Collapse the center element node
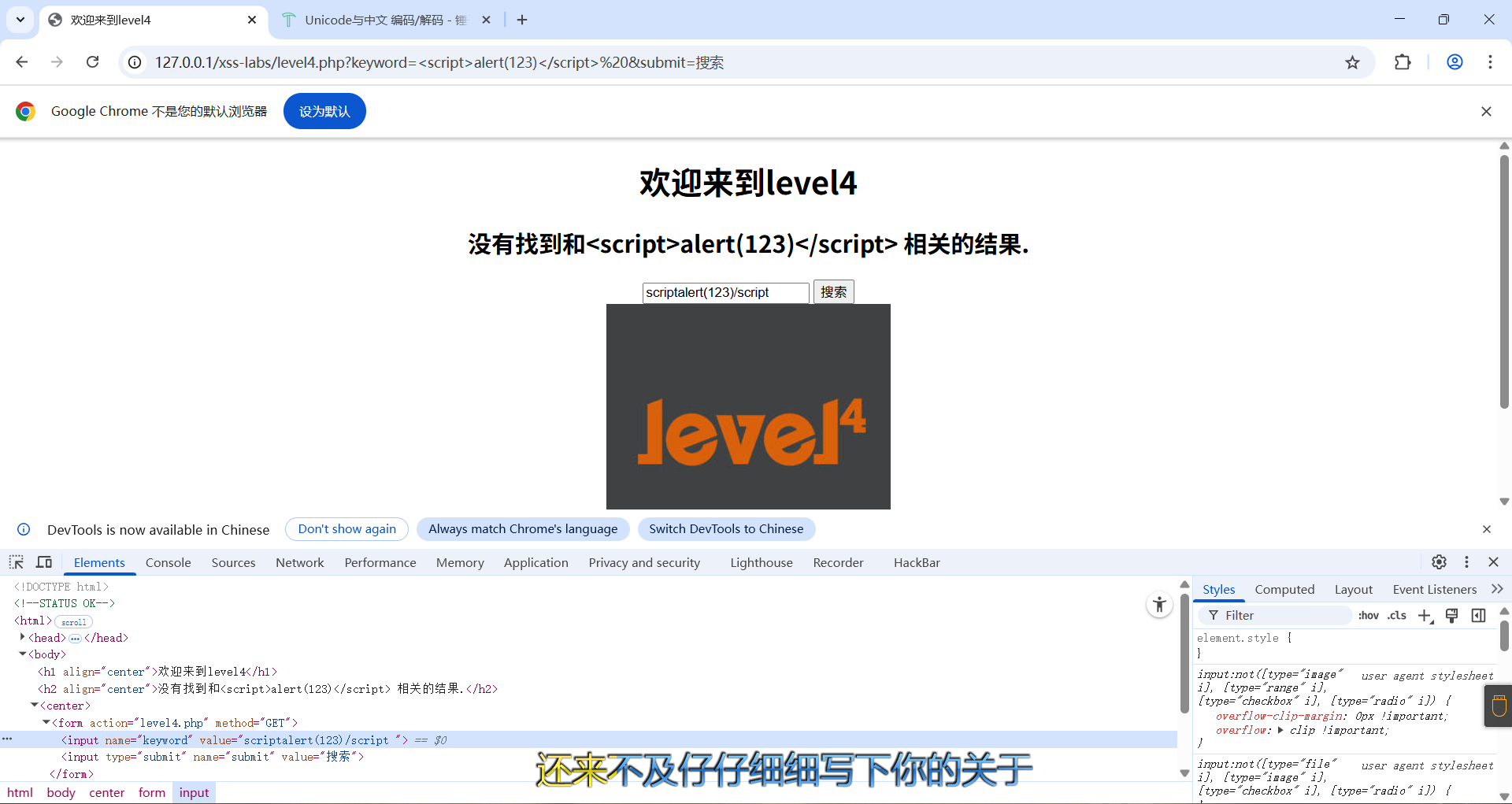Screen dimensions: 1512x804 click(35, 705)
